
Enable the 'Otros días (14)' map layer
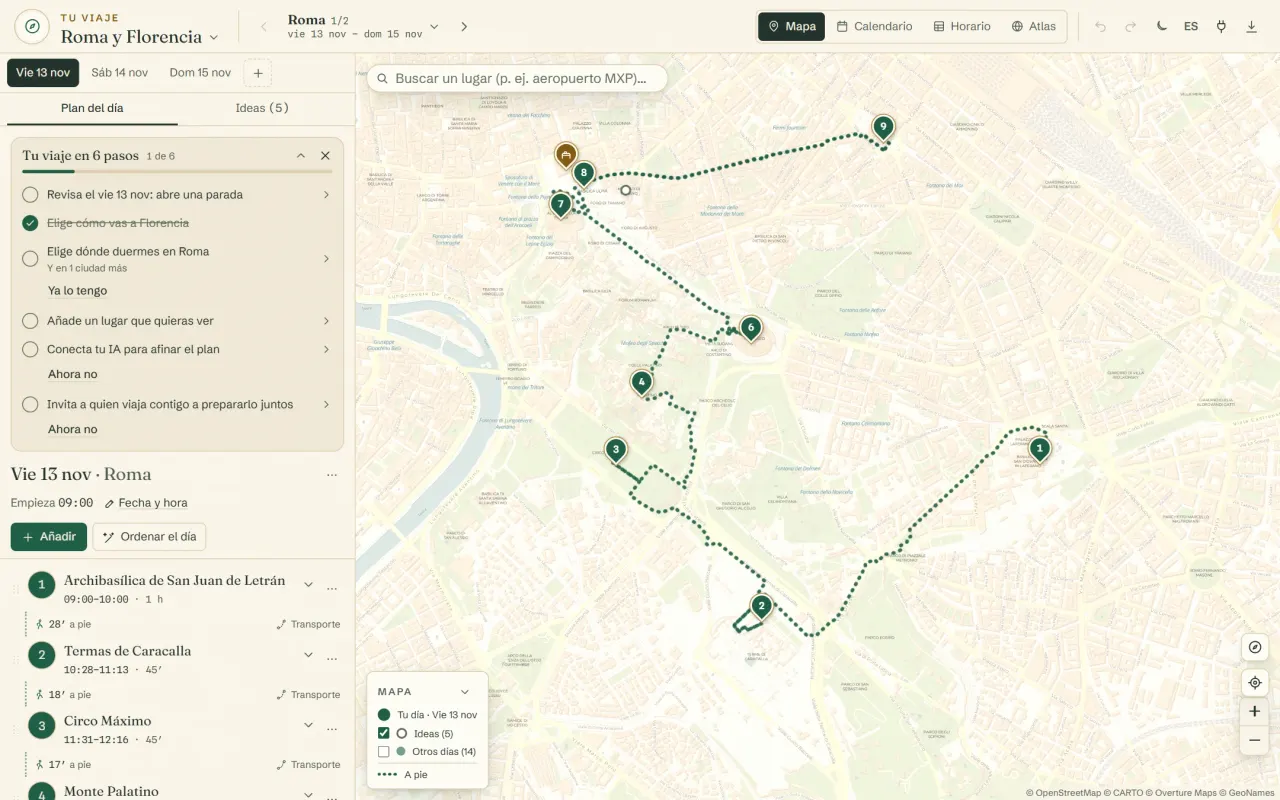pyautogui.click(x=384, y=751)
